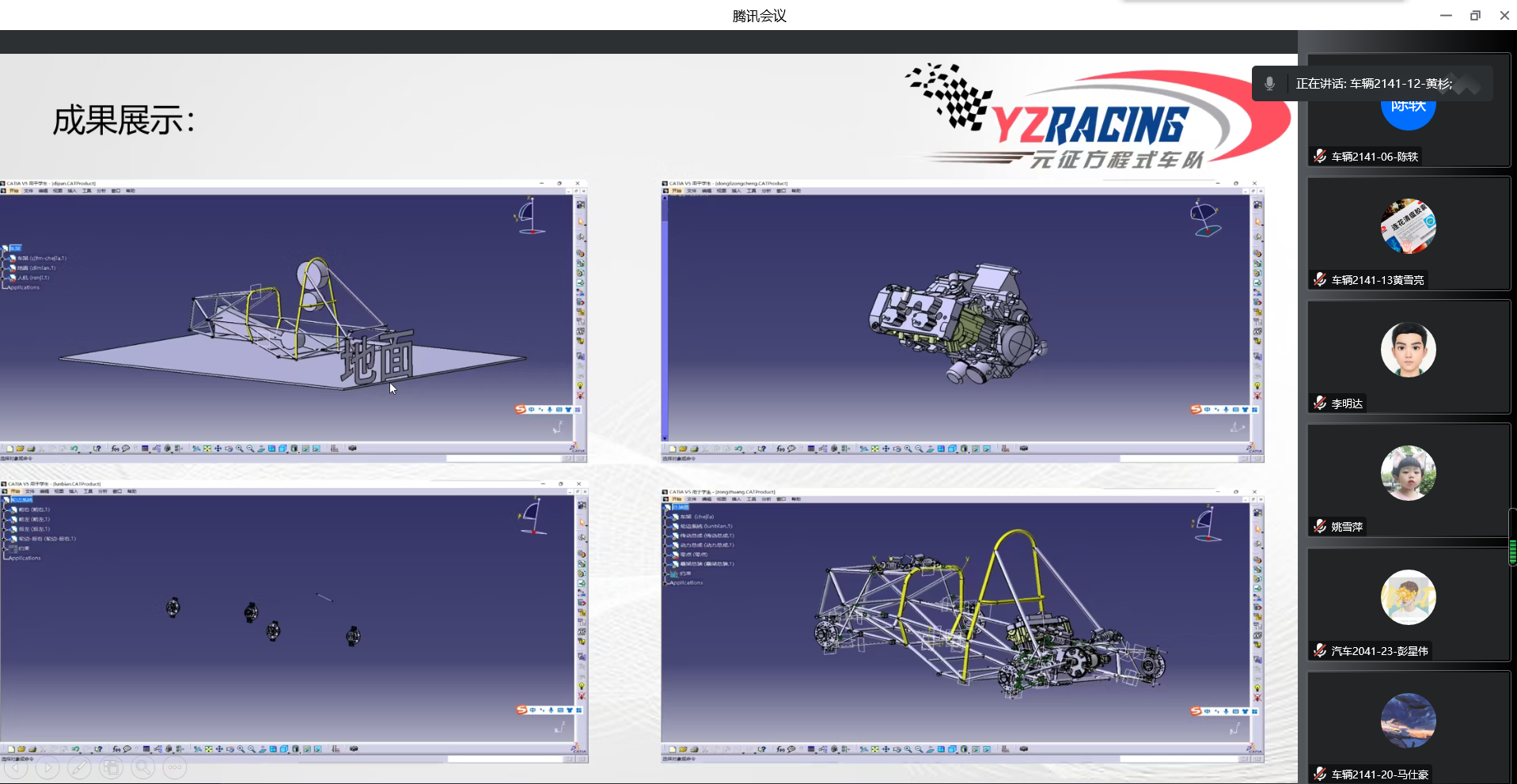
Task: Click the Zoom In icon in bottom-right CATIA toolbar
Action: point(908,749)
